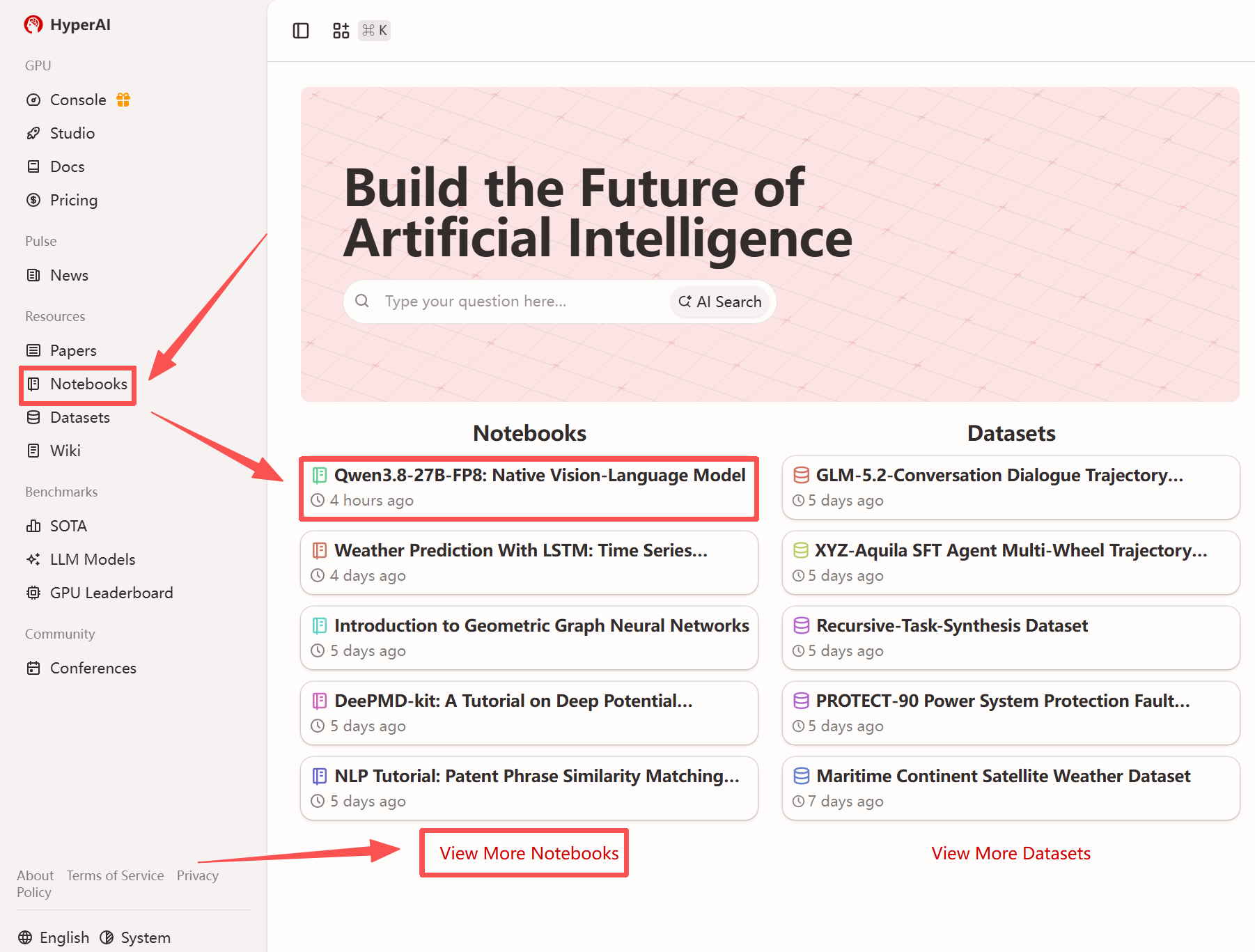The height and width of the screenshot is (952, 1255).
Task: Click View More Datasets link
Action: [1011, 853]
